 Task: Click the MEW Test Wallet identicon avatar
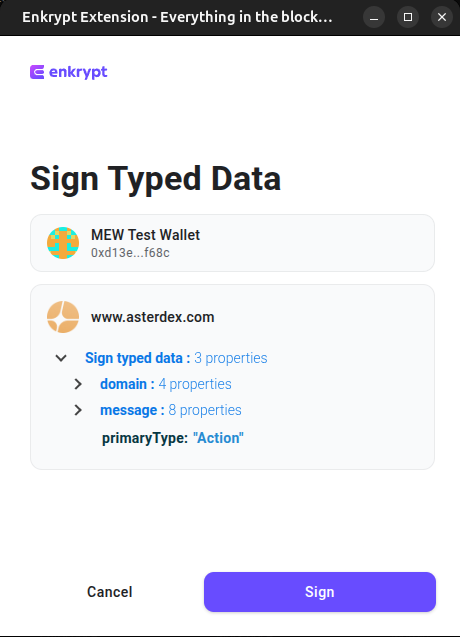coord(63,243)
